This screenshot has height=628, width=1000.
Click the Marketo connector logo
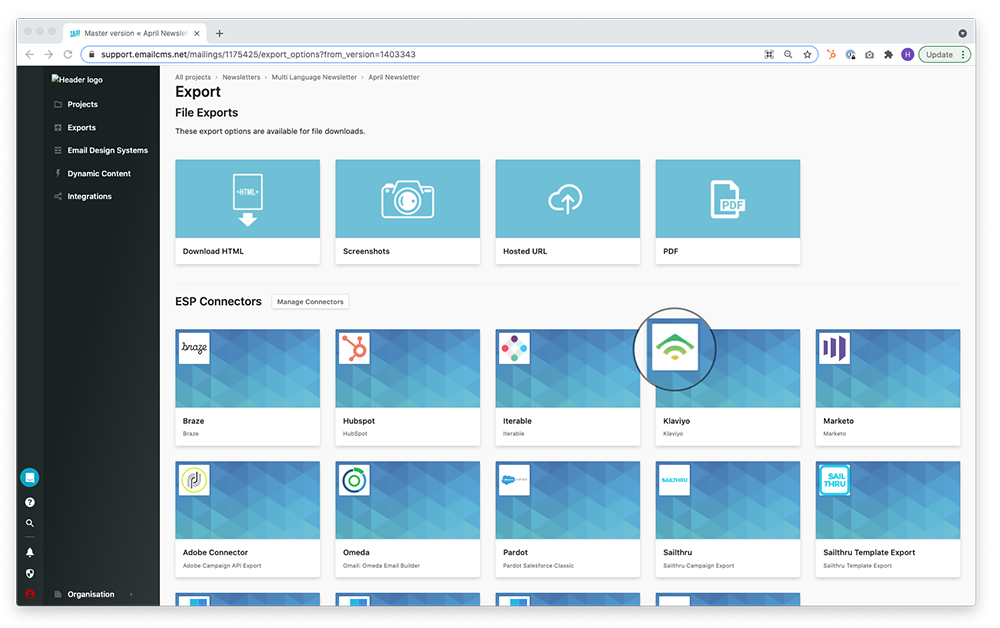tap(834, 348)
